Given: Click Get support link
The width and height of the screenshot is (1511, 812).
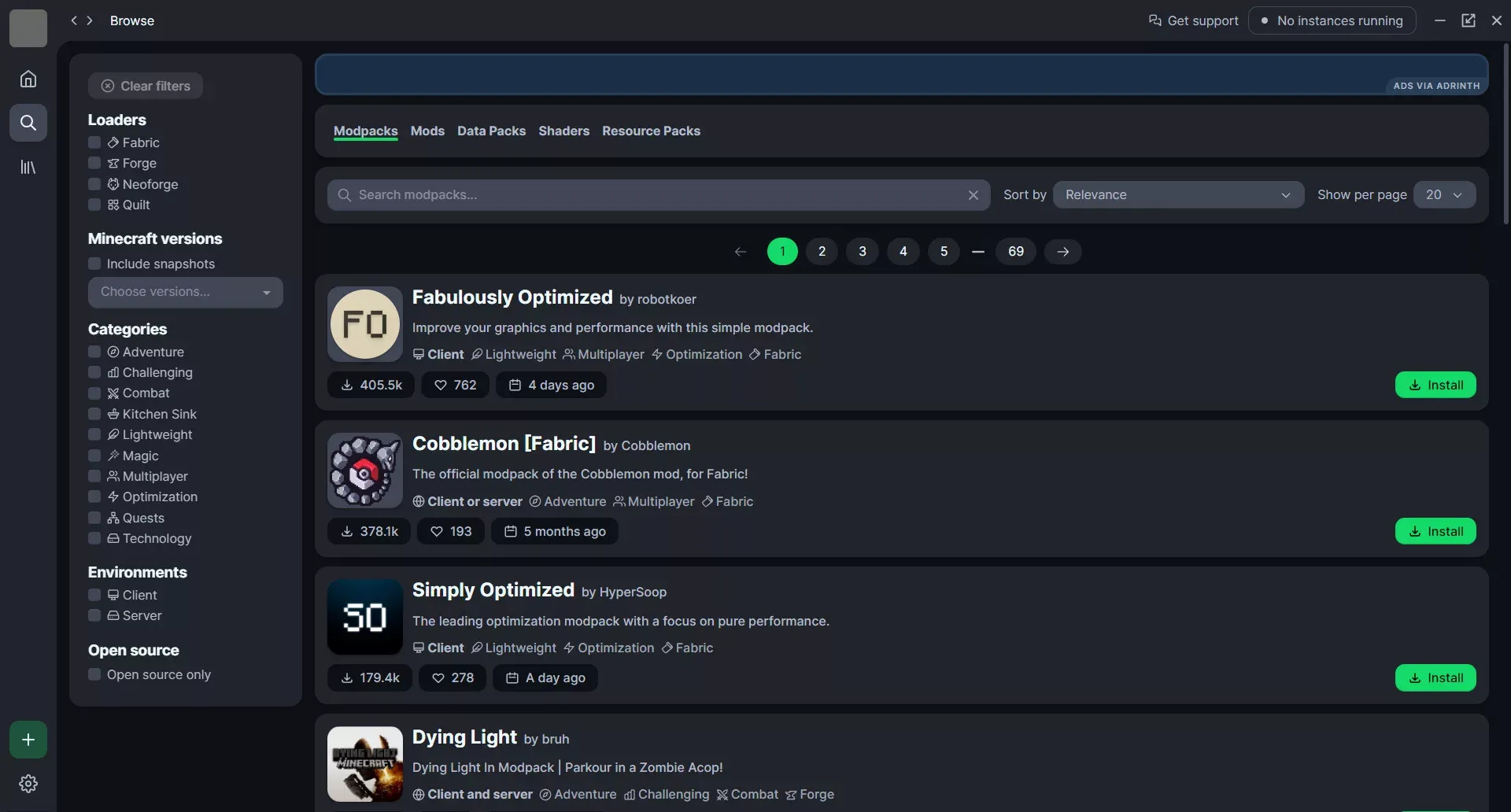Looking at the screenshot, I should coord(1193,20).
